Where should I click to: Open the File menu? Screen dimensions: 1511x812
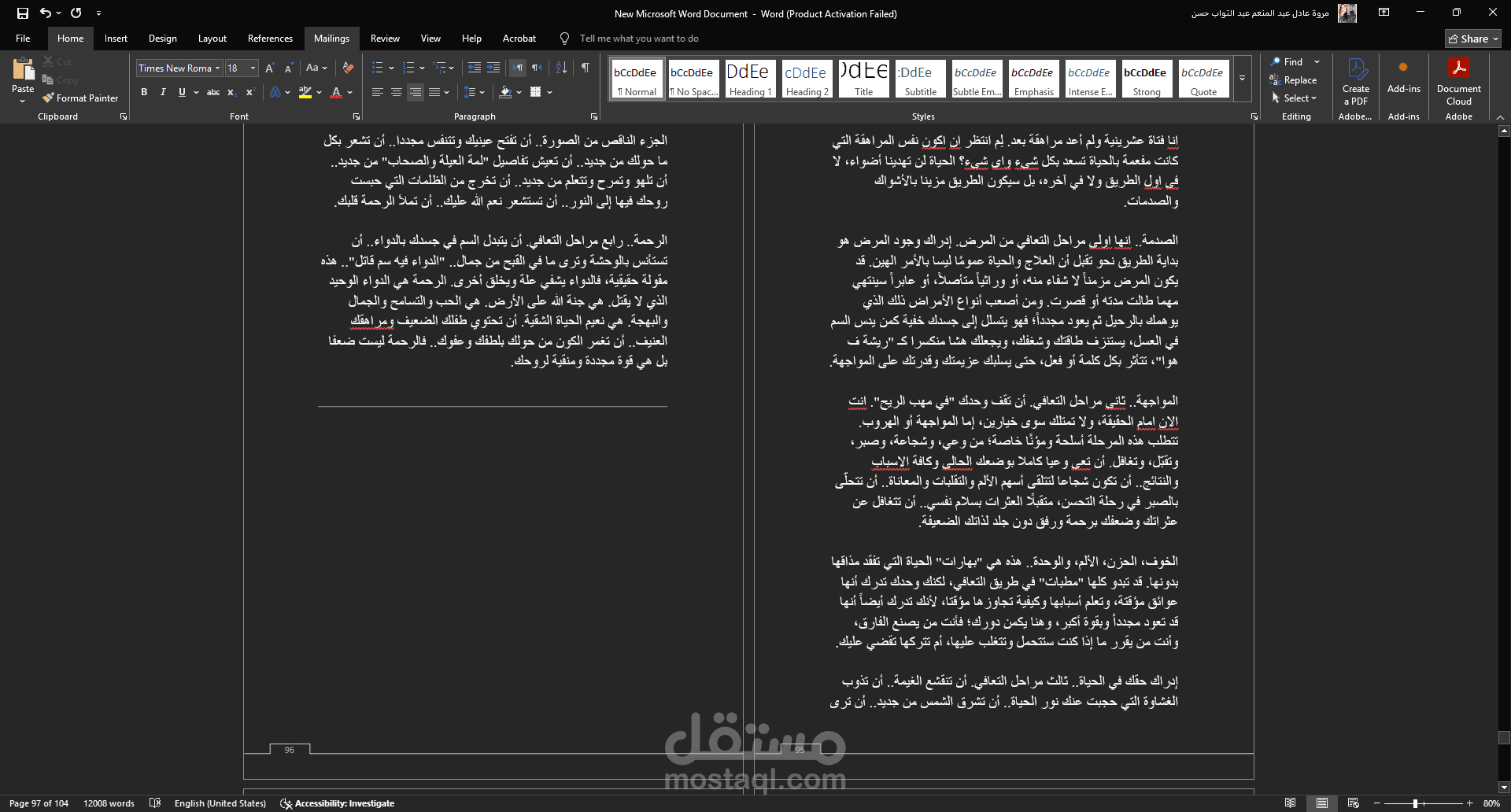coord(23,39)
